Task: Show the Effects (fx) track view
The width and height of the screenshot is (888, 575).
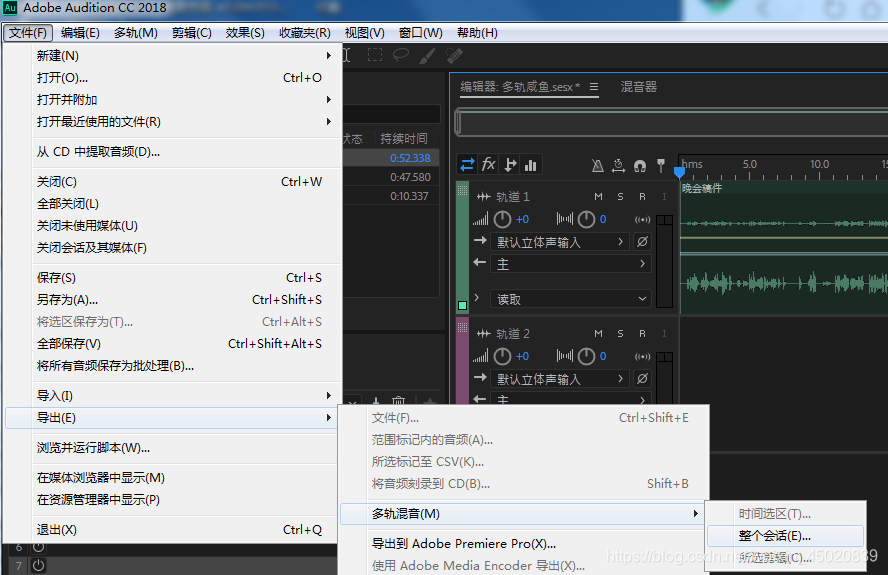Action: click(x=488, y=165)
